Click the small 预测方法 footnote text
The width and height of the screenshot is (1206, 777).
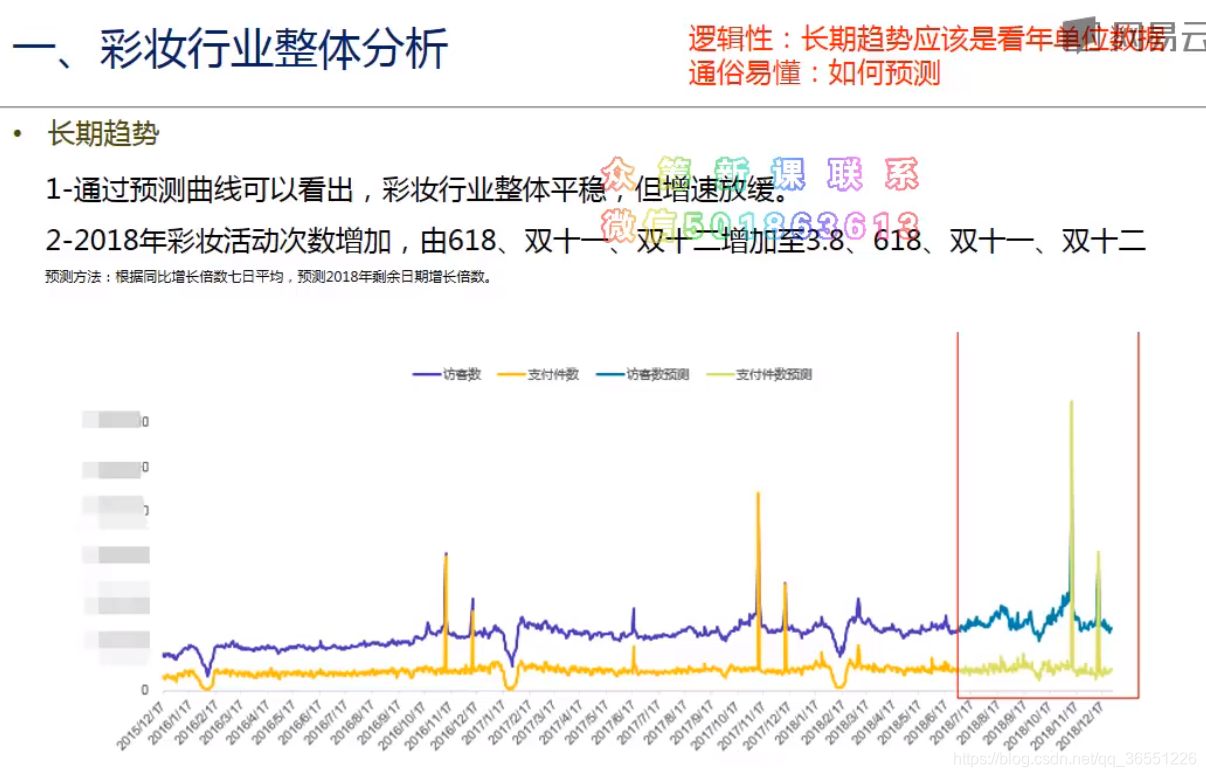pyautogui.click(x=268, y=277)
